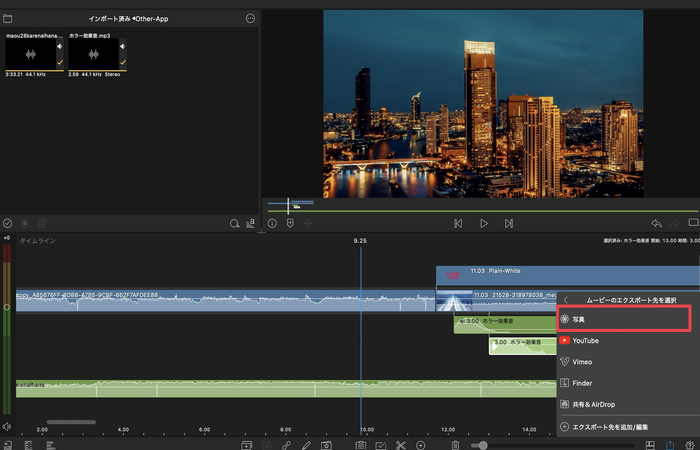The image size is (700, 450).
Task: Open the library source folder icon
Action: 8,18
